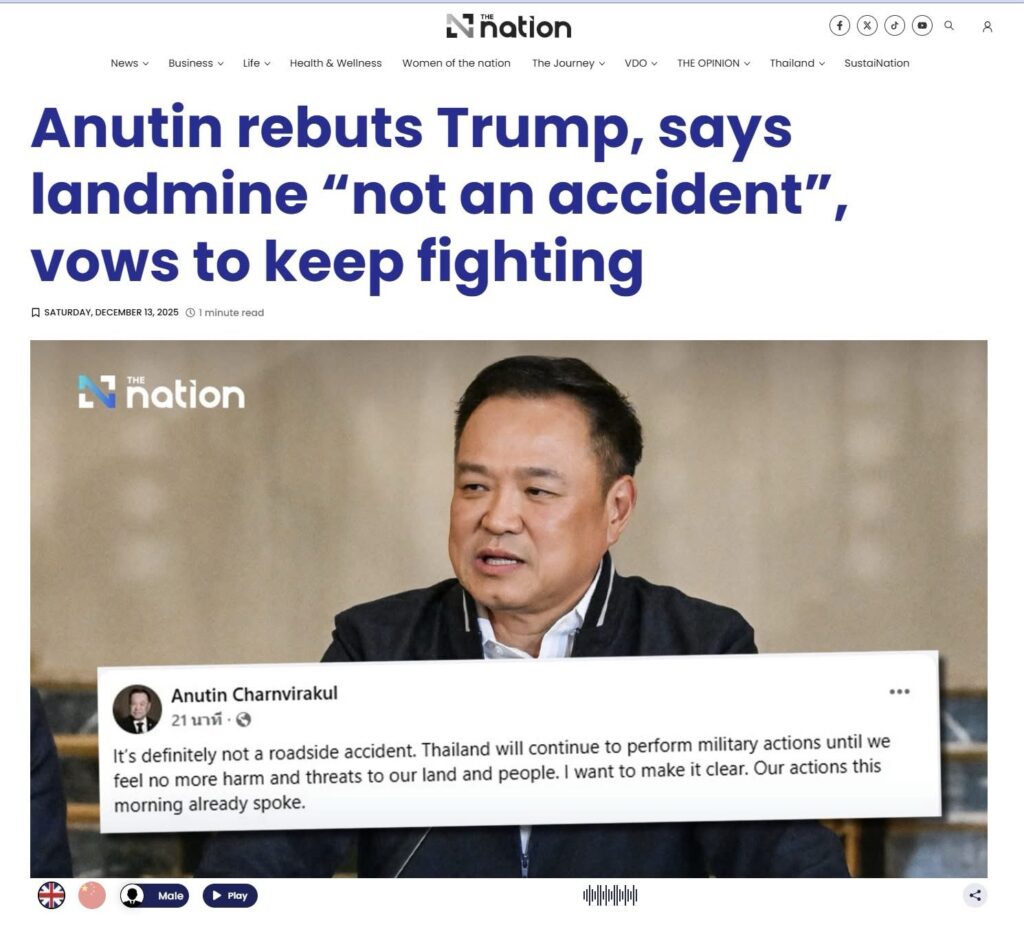Open the Health & Wellness menu item

[336, 63]
